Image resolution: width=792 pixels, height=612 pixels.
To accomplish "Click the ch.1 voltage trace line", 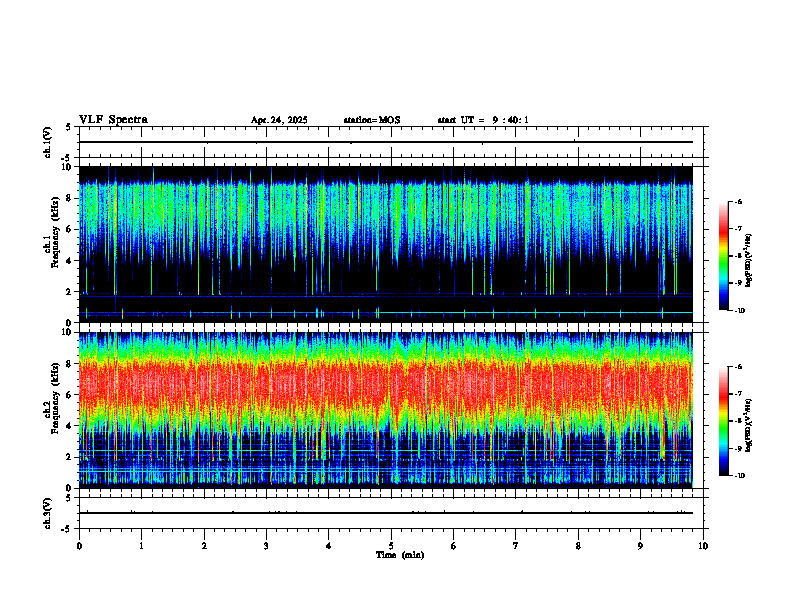I will tap(385, 142).
